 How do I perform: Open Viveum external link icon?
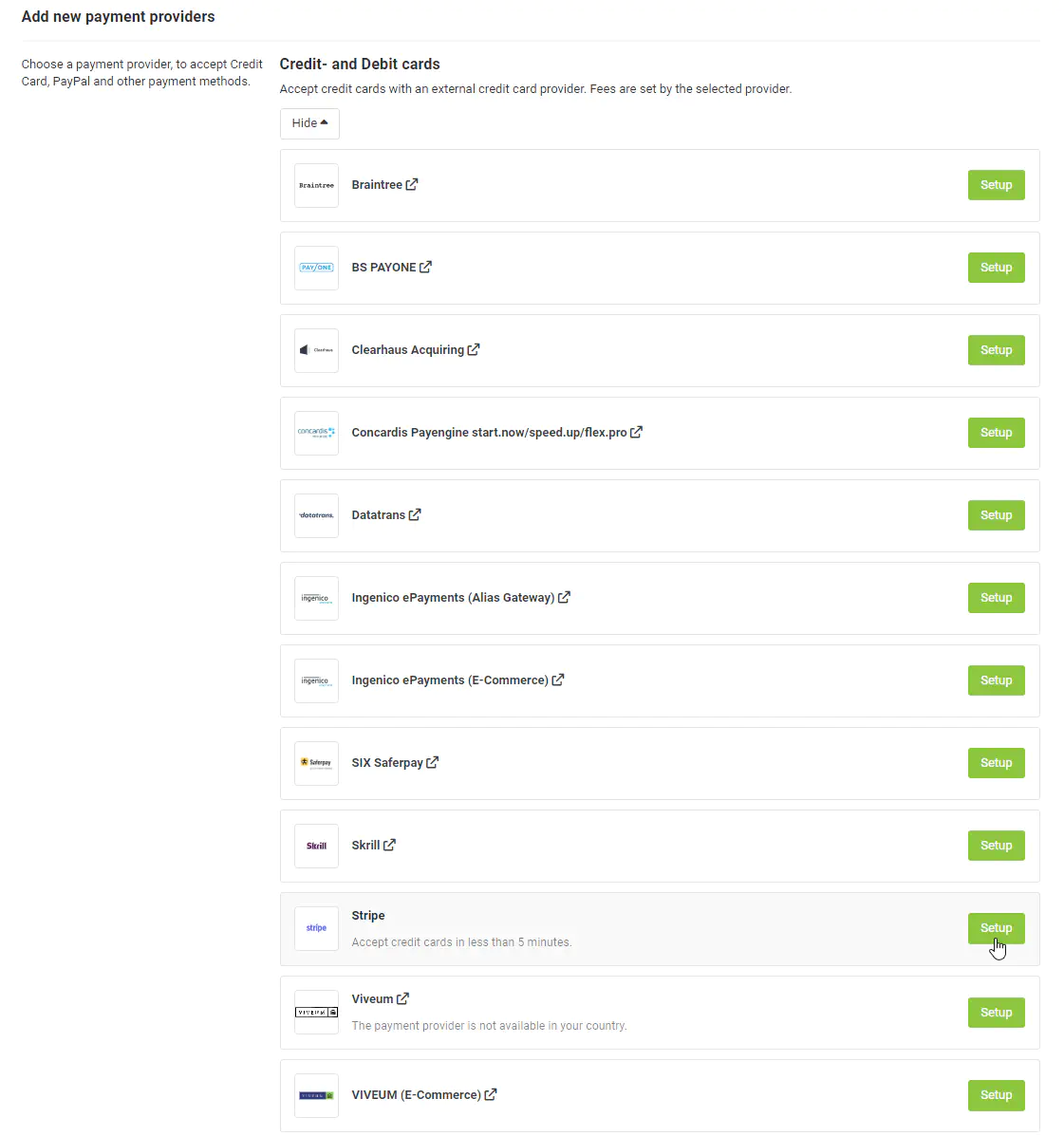[402, 999]
